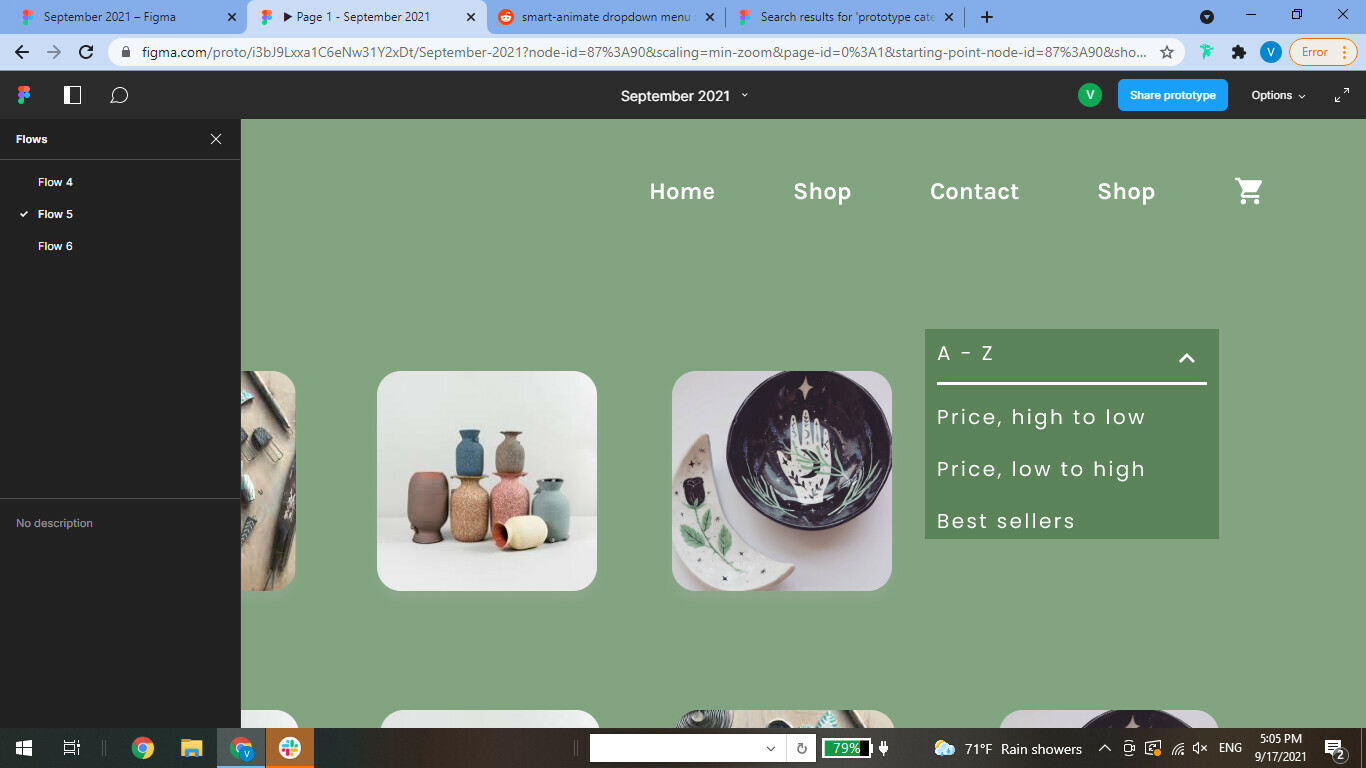Open the Windows Start menu

coord(24,748)
